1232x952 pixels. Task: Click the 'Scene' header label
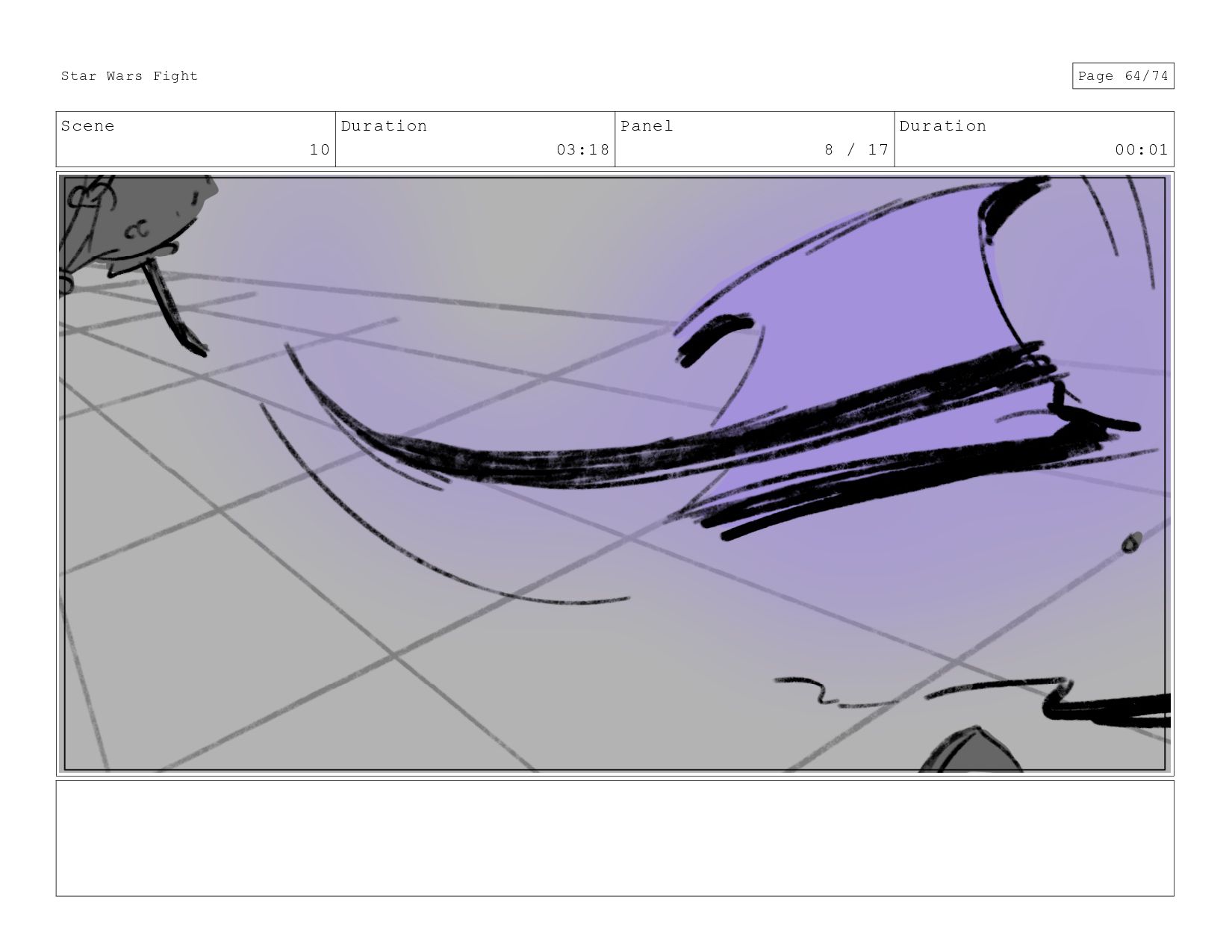pos(88,126)
